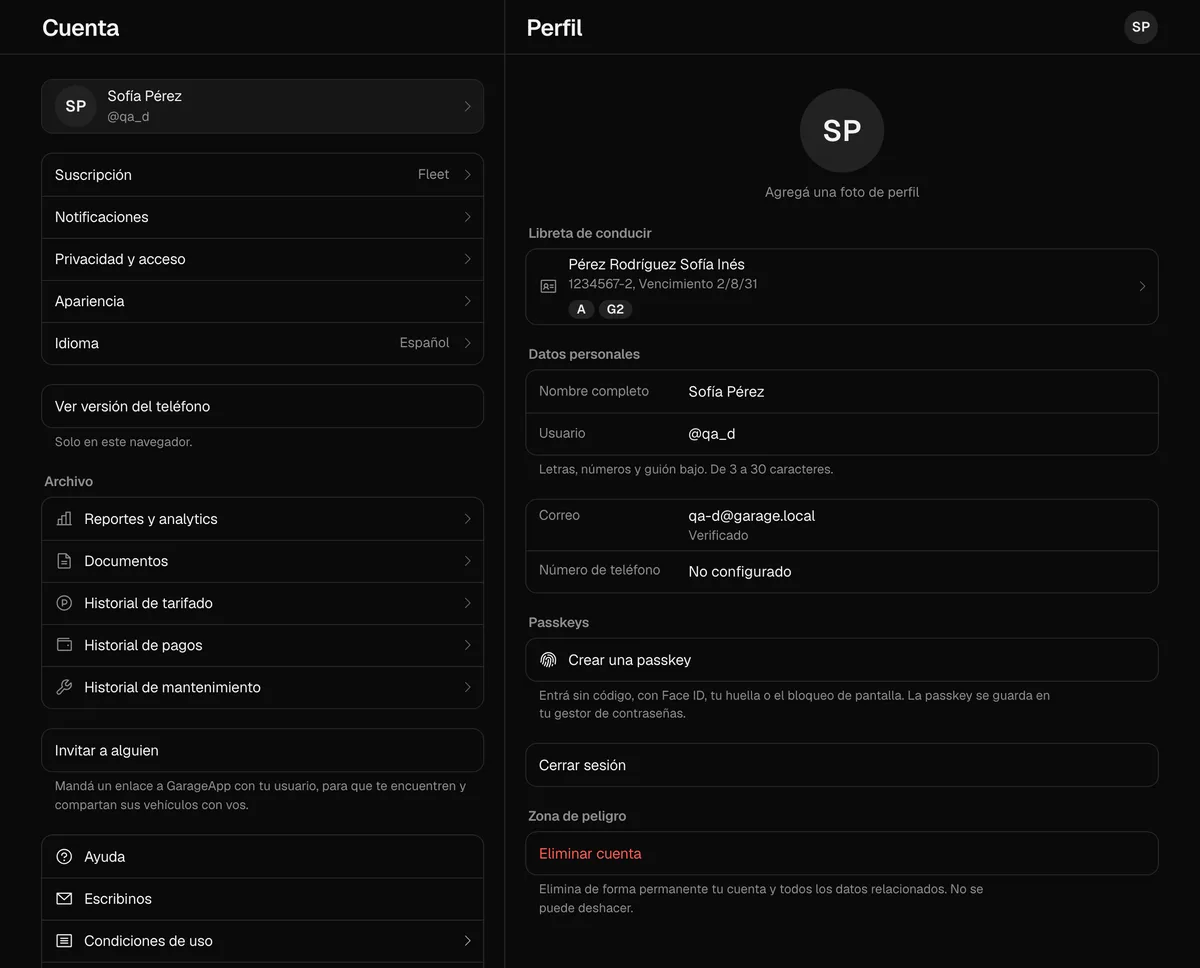Click the Documentos file icon
The image size is (1200, 968).
click(64, 561)
